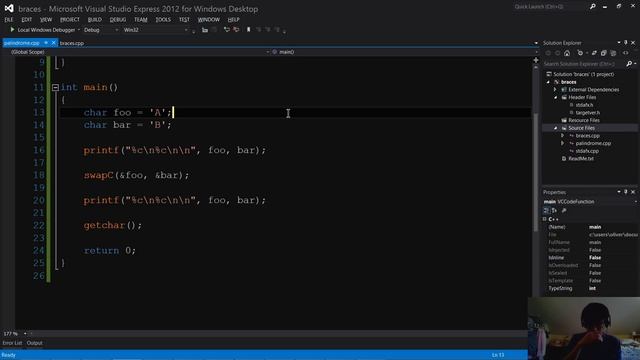Click the Home icon in Solution Explorer toolbar
This screenshot has height=360, width=640.
[567, 53]
